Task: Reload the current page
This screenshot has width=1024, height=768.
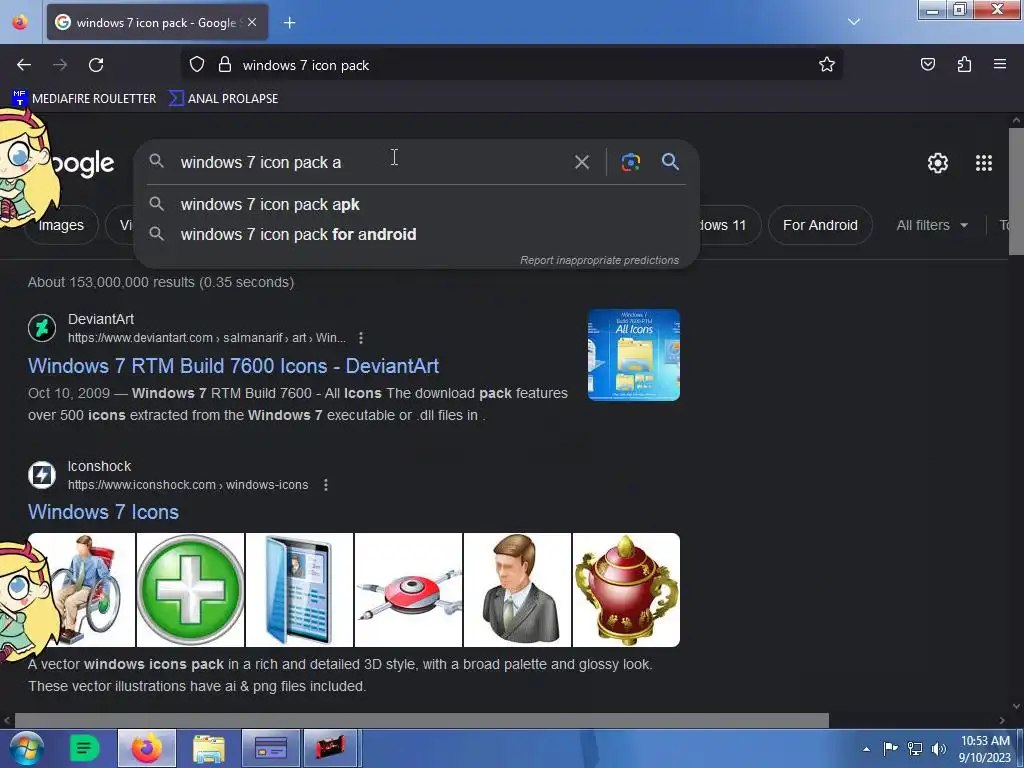Action: (96, 65)
